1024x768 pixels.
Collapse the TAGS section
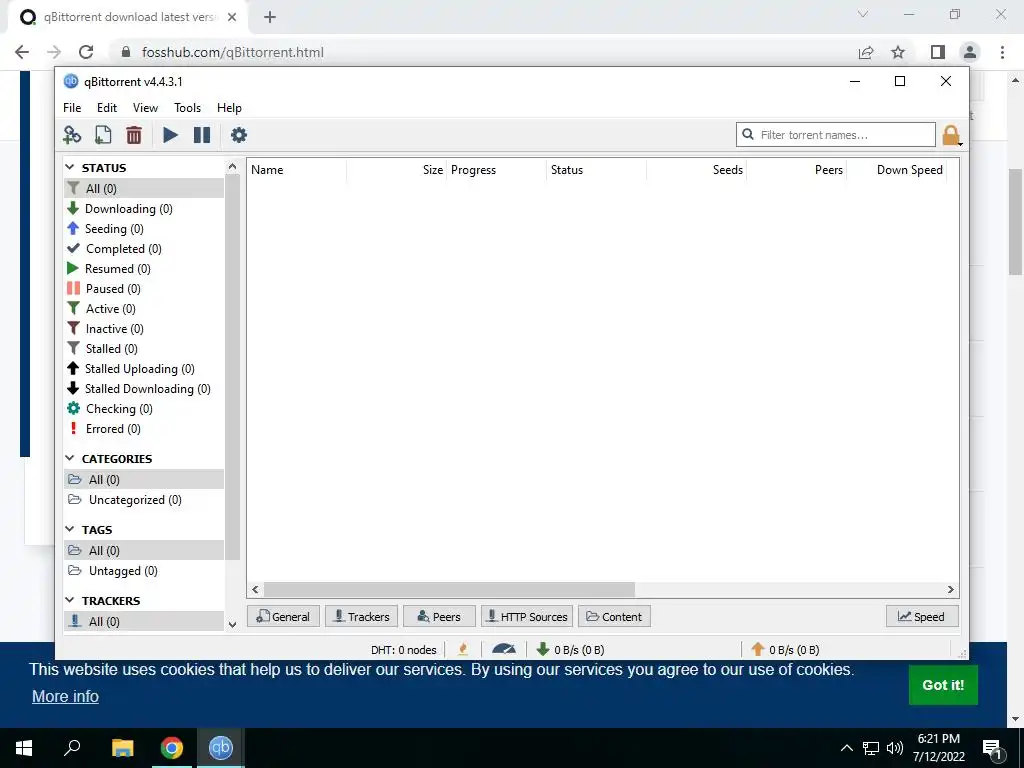[x=70, y=529]
